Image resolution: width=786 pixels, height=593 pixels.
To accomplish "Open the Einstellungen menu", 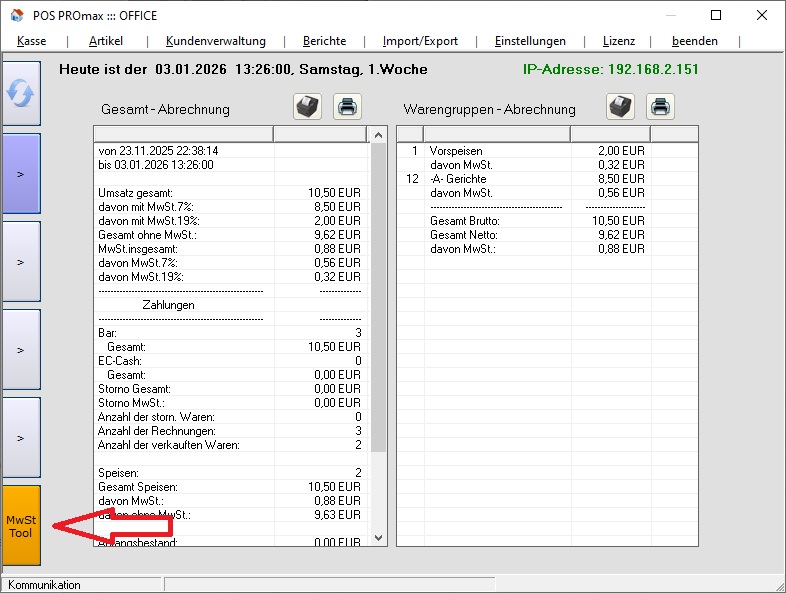I will click(530, 41).
